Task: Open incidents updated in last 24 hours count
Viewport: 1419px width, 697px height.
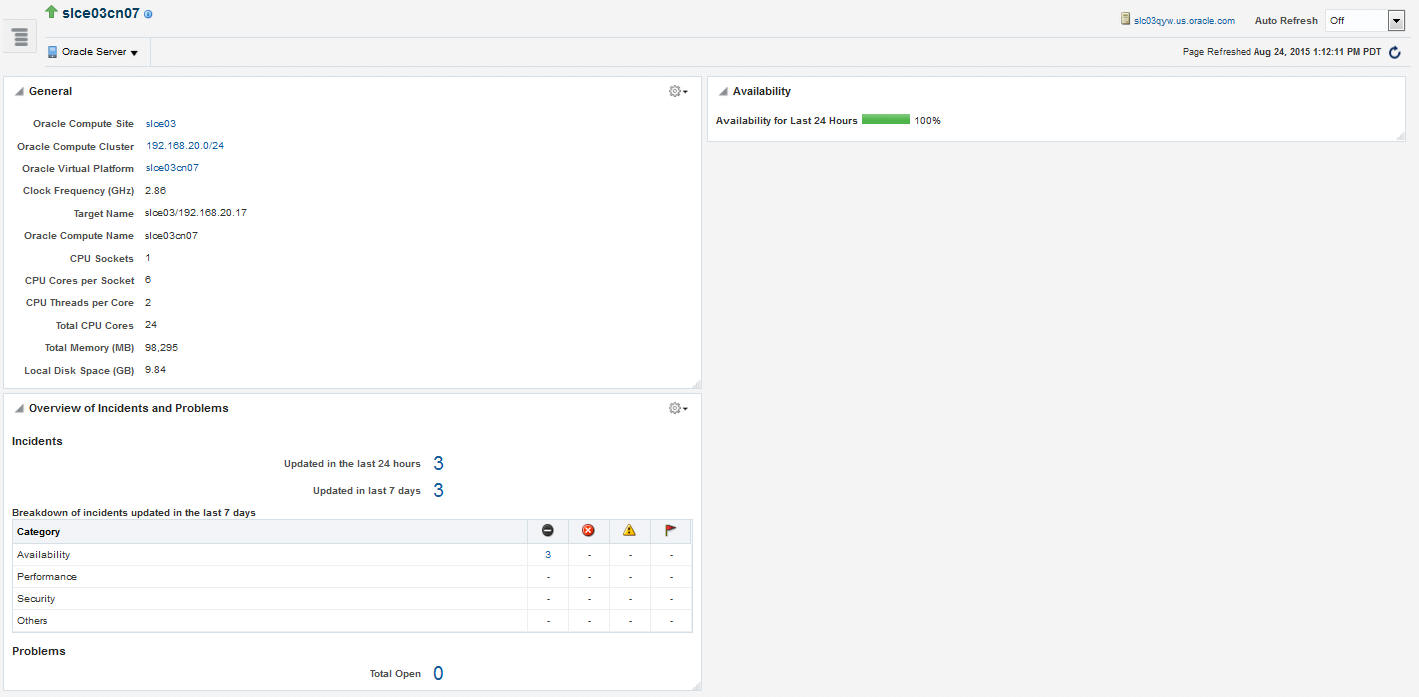Action: (x=438, y=463)
